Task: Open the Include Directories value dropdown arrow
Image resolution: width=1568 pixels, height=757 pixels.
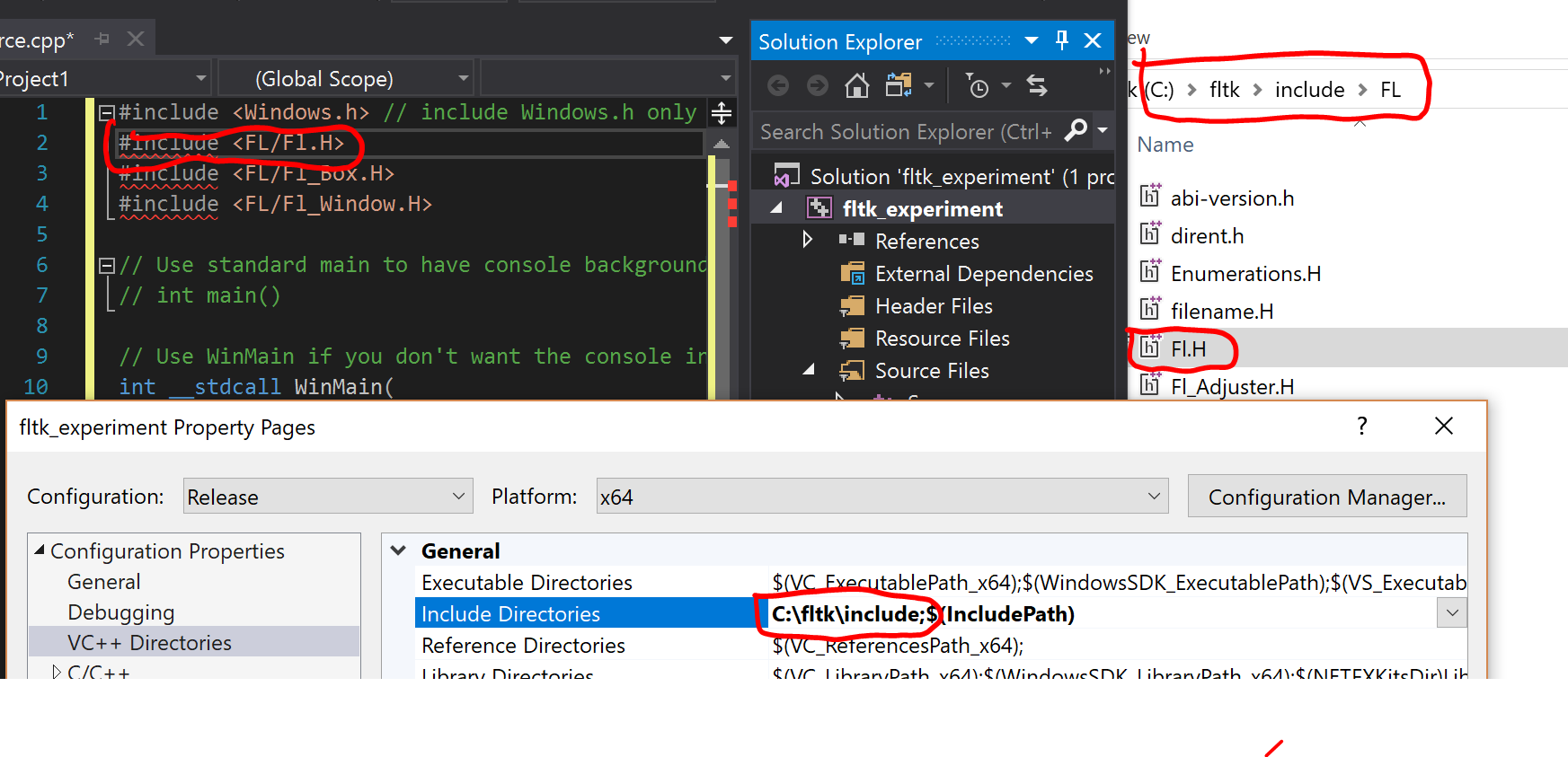Action: 1452,613
